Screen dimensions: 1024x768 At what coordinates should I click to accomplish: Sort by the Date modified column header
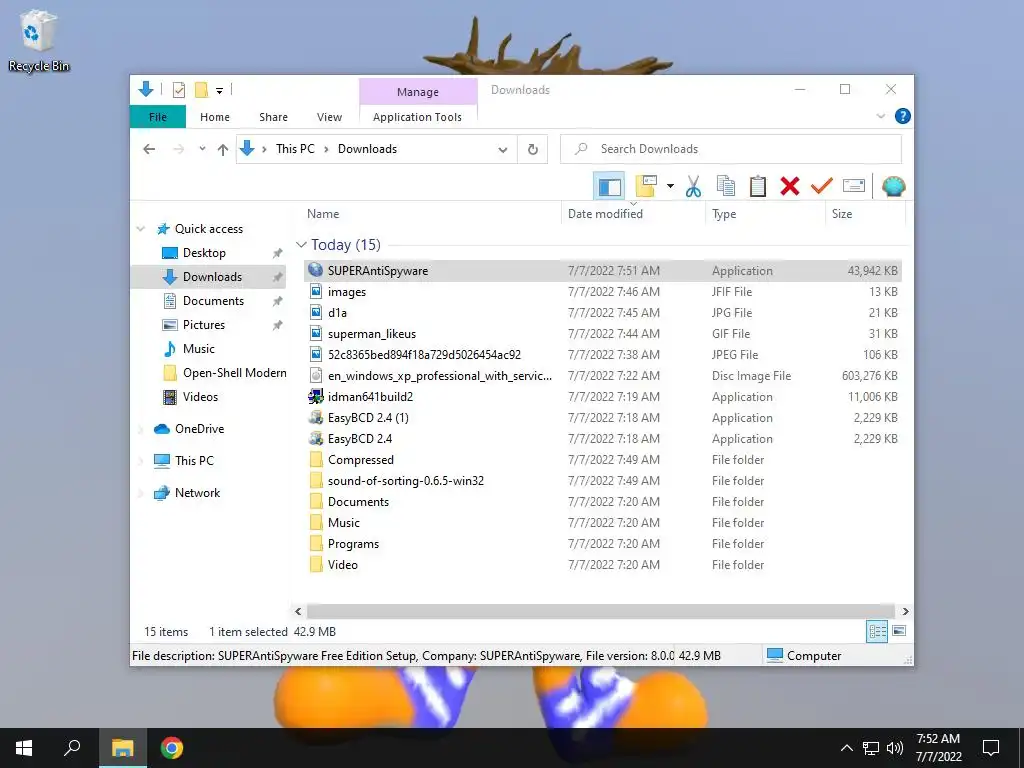click(x=633, y=214)
